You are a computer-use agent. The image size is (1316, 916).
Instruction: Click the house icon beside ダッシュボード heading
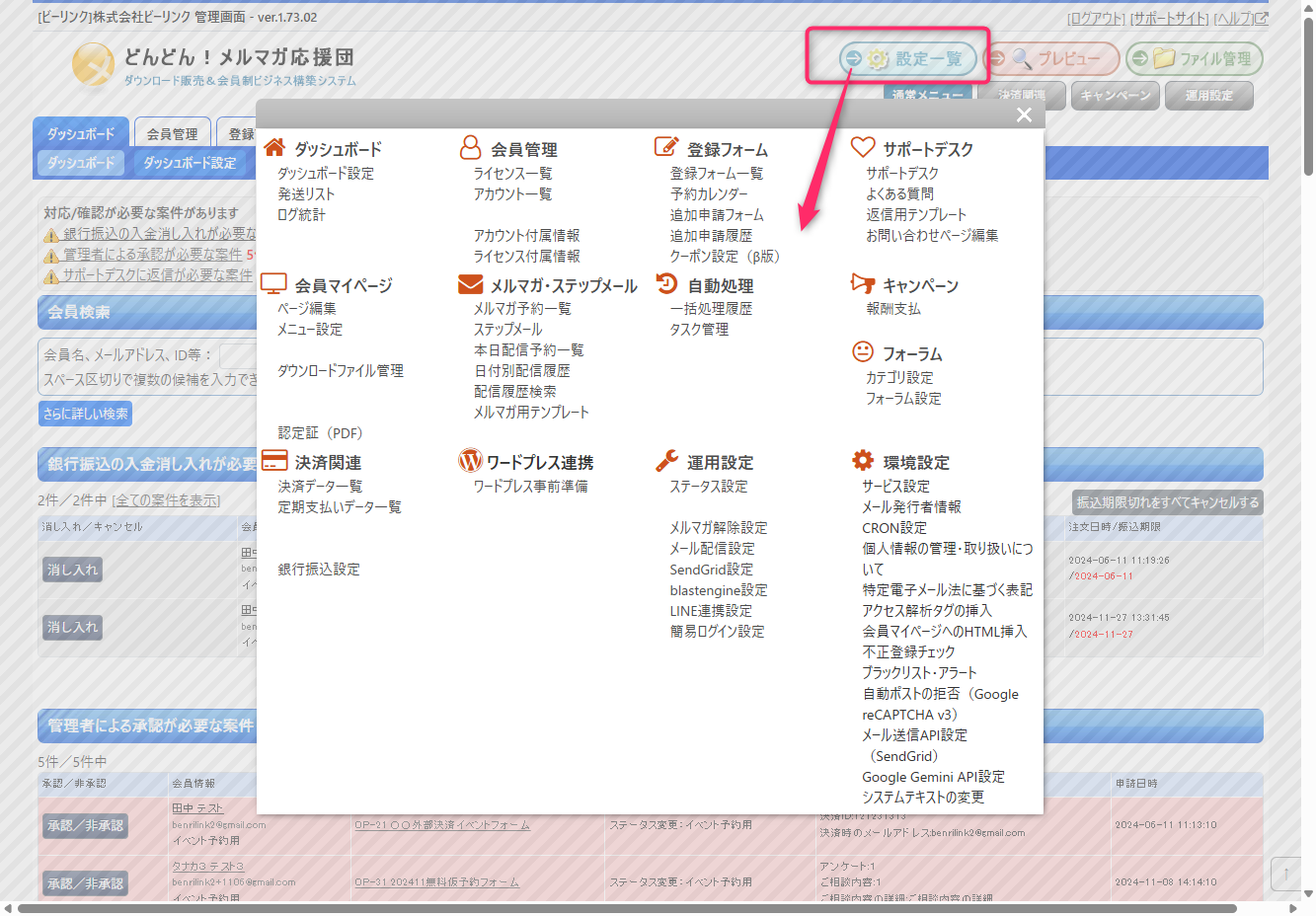point(274,148)
